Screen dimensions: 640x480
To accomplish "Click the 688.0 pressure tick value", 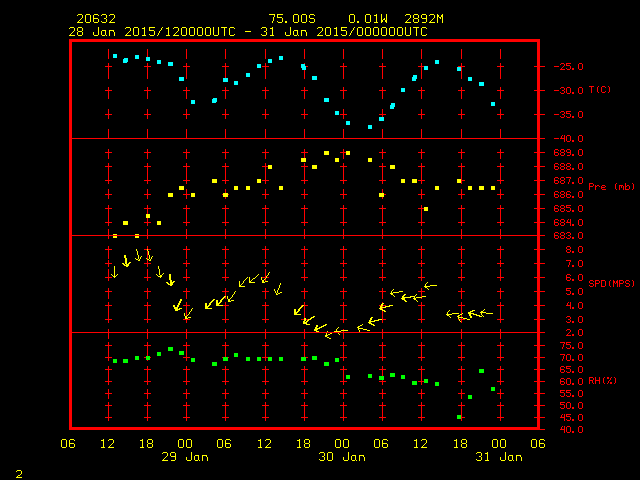I will click(568, 167).
